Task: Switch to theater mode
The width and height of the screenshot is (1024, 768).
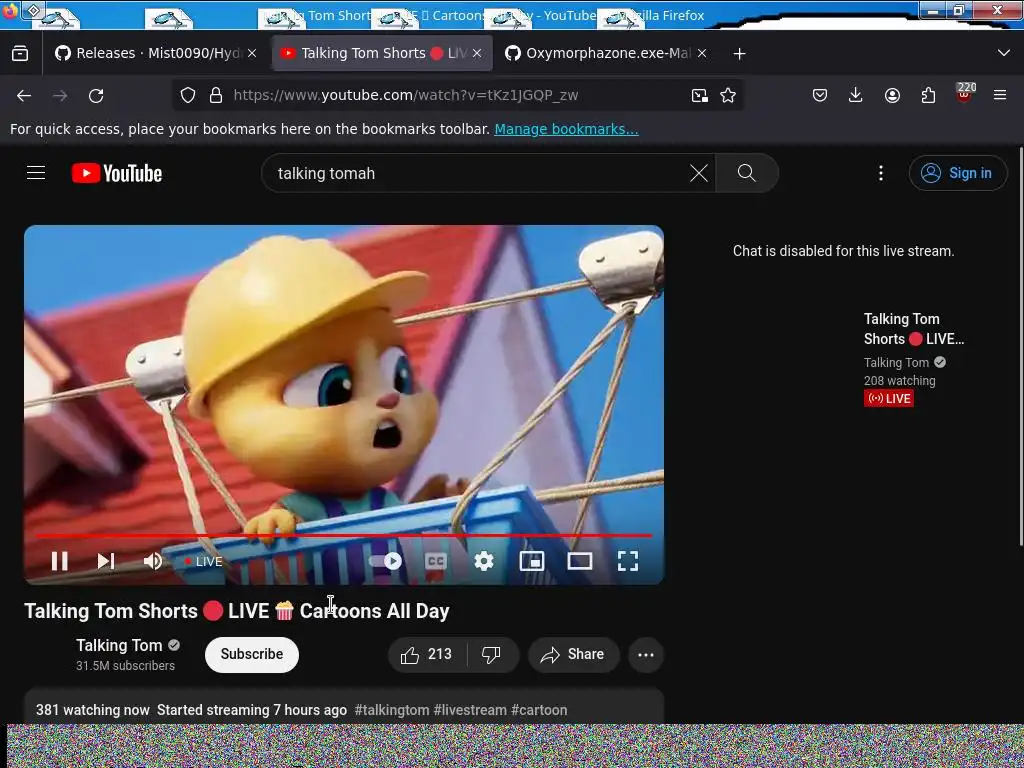Action: click(x=580, y=561)
